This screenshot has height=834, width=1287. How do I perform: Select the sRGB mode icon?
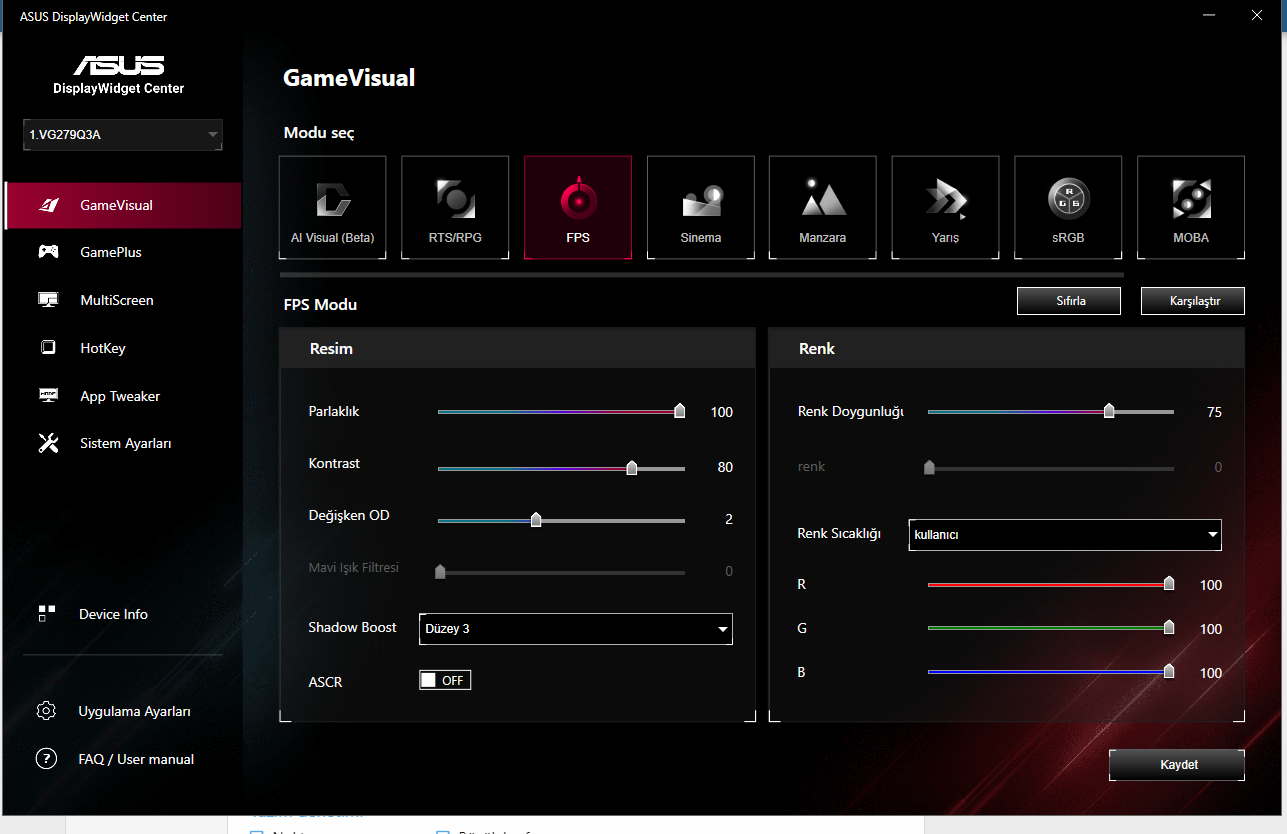point(1068,200)
